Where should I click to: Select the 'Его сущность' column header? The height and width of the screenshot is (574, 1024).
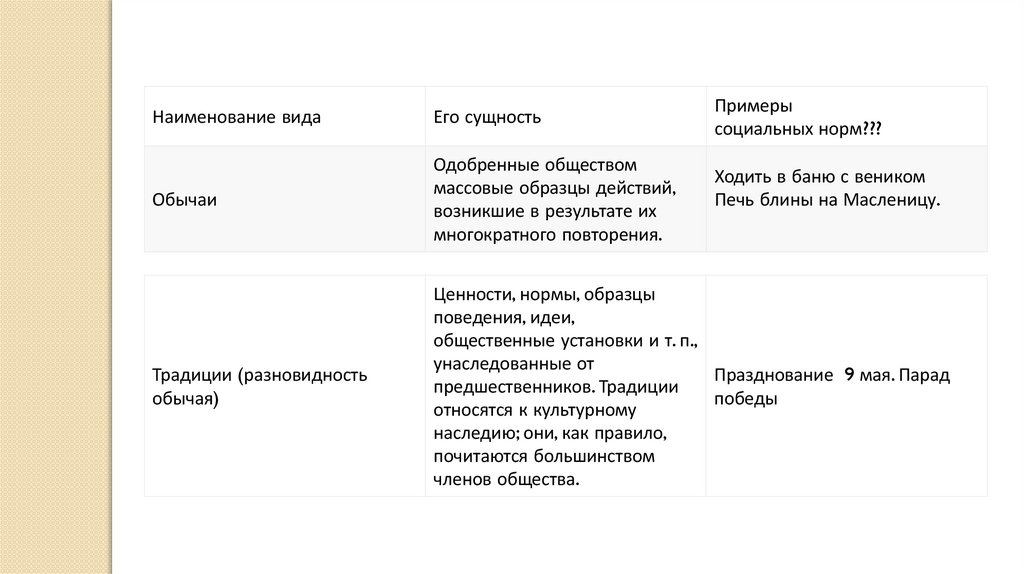(x=488, y=117)
